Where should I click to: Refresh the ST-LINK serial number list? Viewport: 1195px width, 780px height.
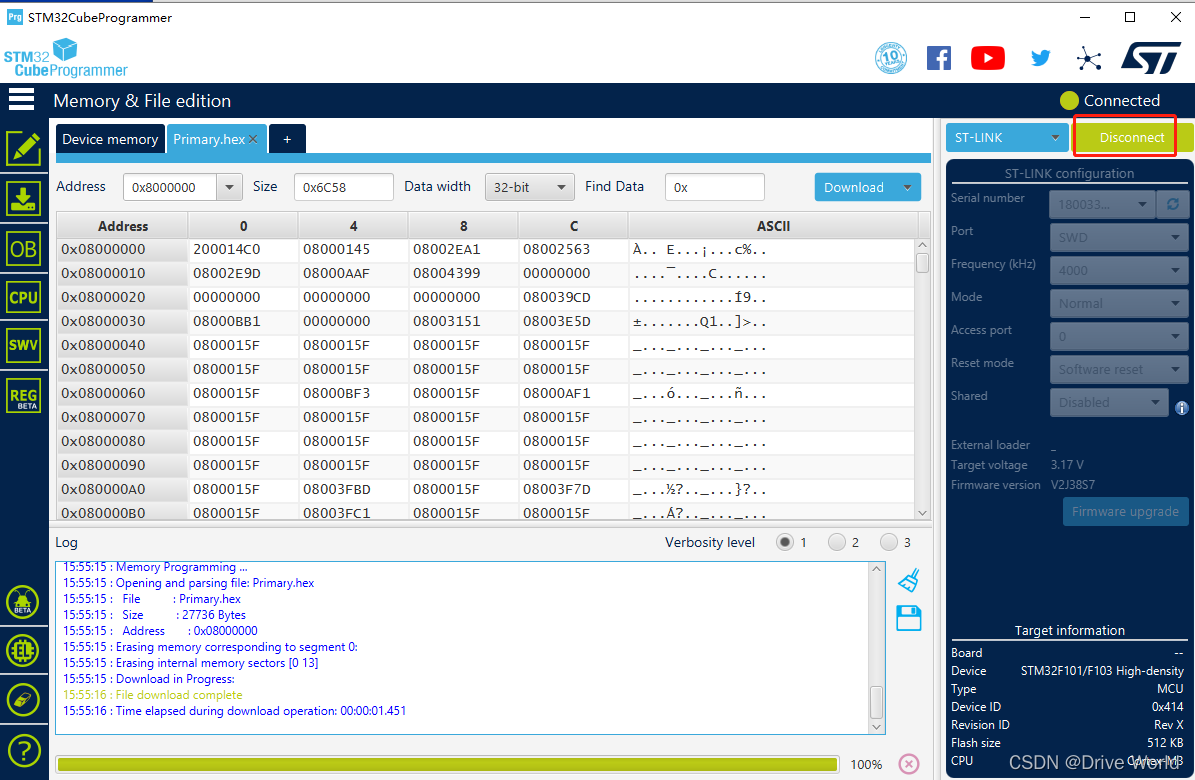(x=1172, y=204)
